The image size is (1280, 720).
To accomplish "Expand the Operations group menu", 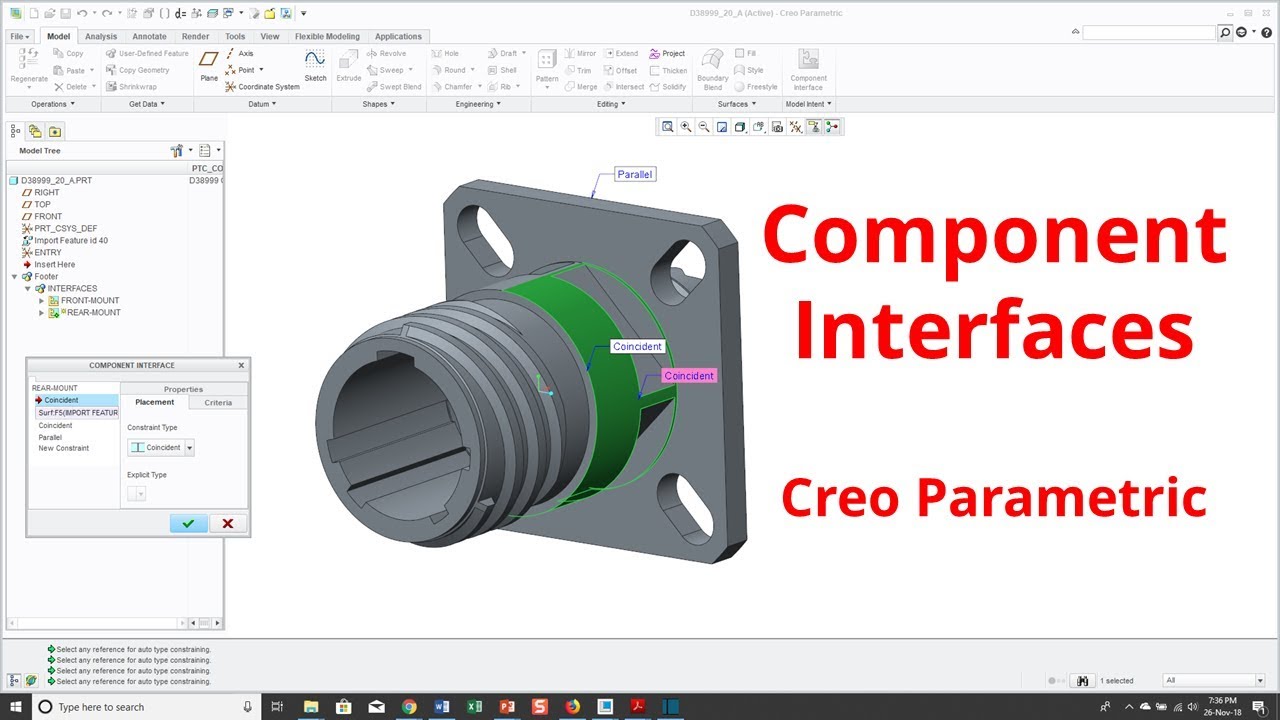I will click(x=53, y=104).
